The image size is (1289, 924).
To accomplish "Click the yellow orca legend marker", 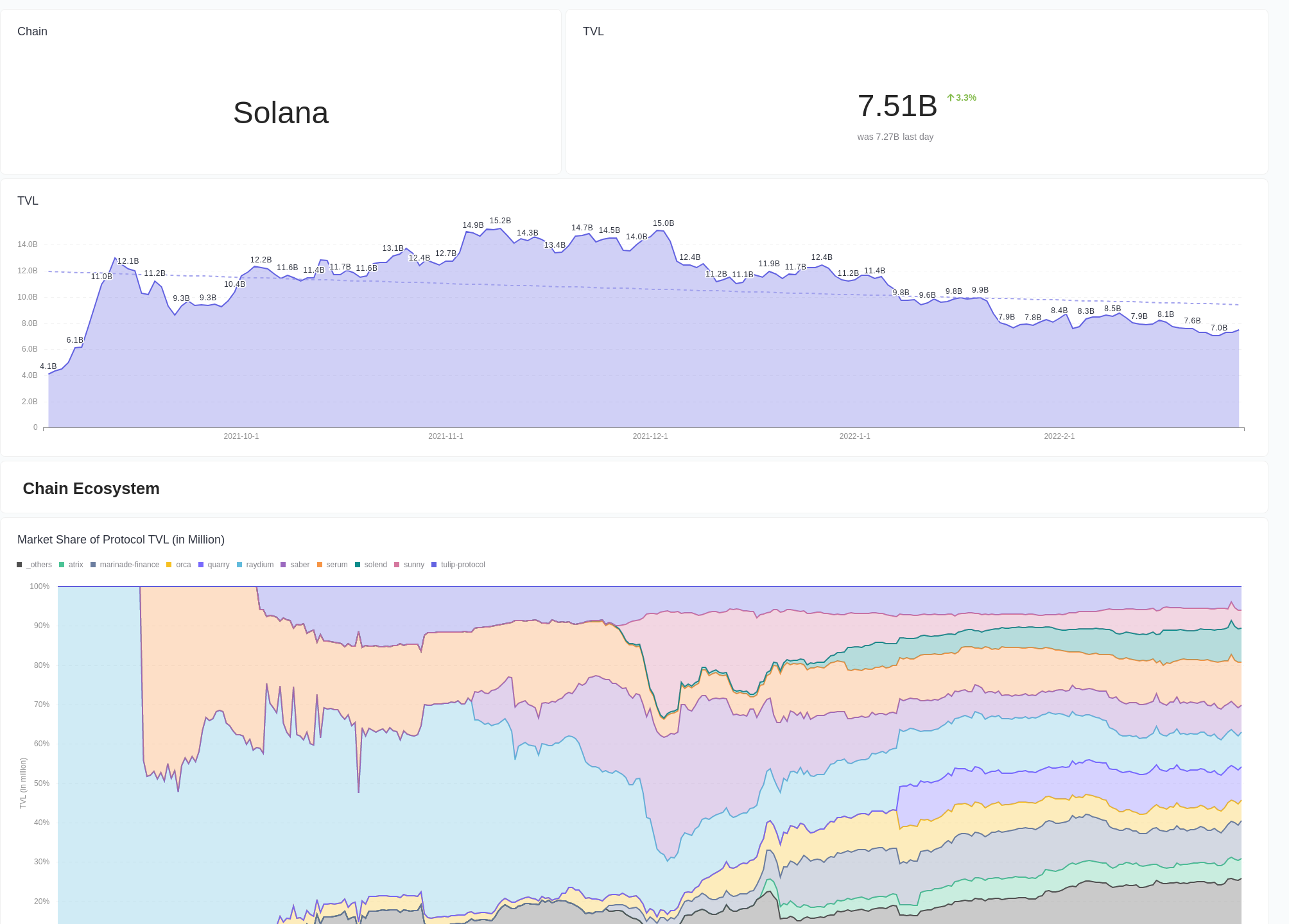I will pyautogui.click(x=168, y=565).
